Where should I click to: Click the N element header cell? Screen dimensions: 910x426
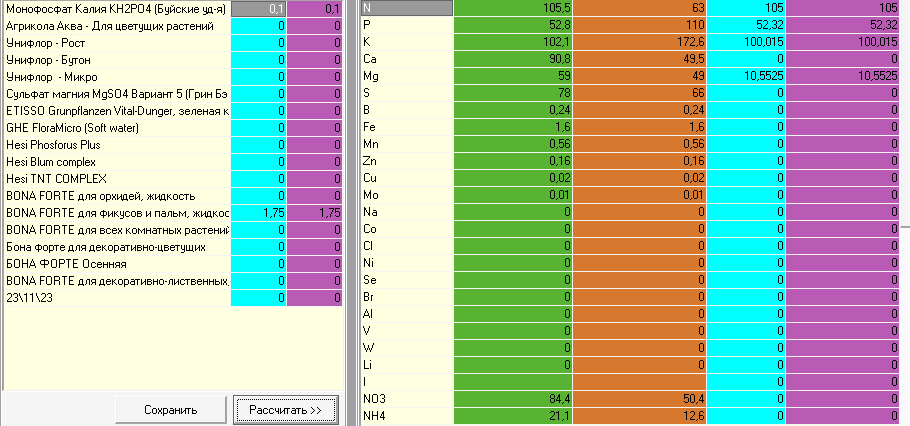tap(406, 8)
